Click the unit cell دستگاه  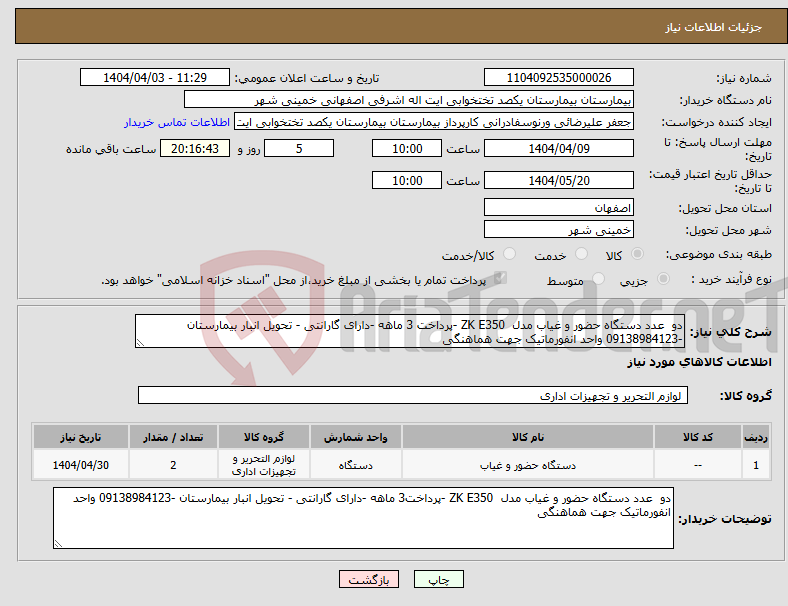point(355,465)
